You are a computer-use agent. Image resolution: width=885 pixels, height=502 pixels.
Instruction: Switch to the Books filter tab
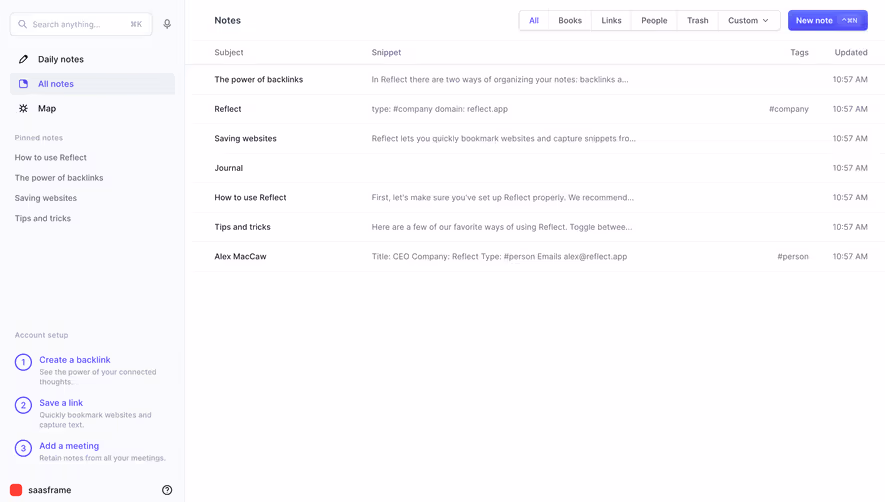tap(570, 20)
